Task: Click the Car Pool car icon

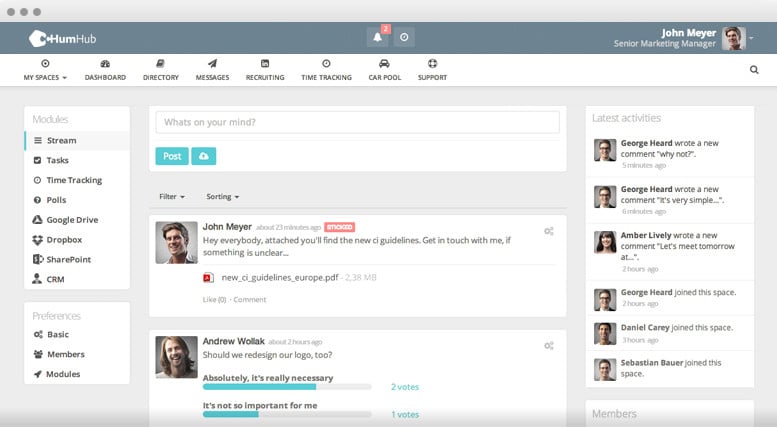Action: pos(385,63)
